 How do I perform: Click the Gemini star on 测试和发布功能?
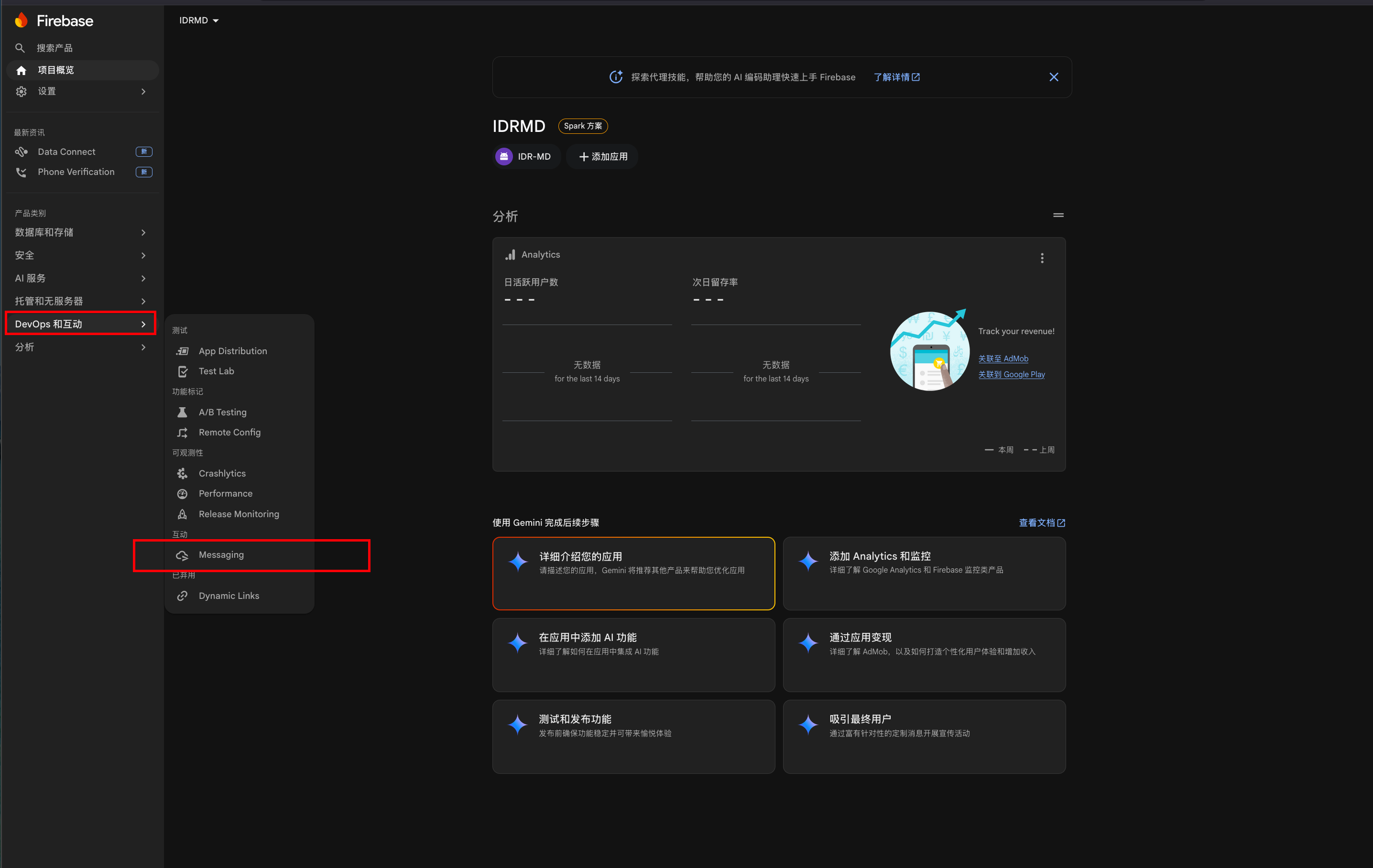point(518,725)
